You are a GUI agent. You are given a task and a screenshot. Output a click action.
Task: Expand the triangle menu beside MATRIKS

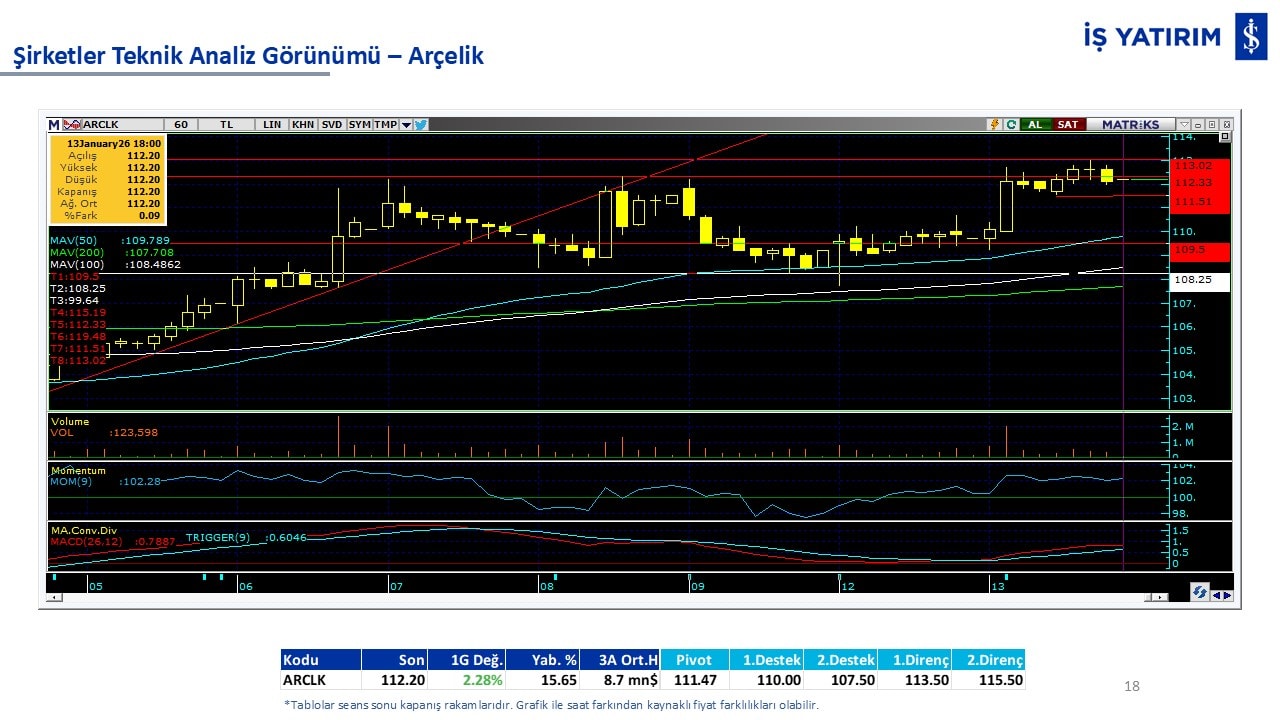pos(1184,125)
